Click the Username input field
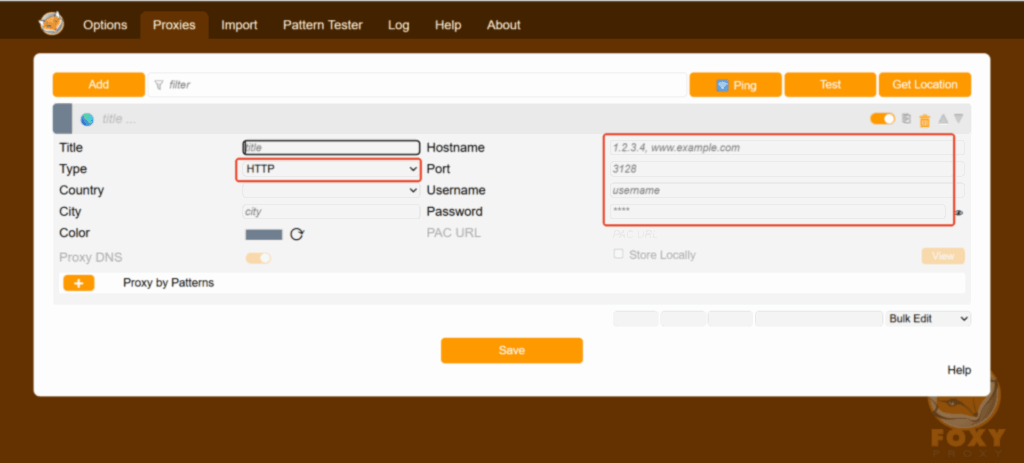This screenshot has height=463, width=1024. [x=787, y=191]
